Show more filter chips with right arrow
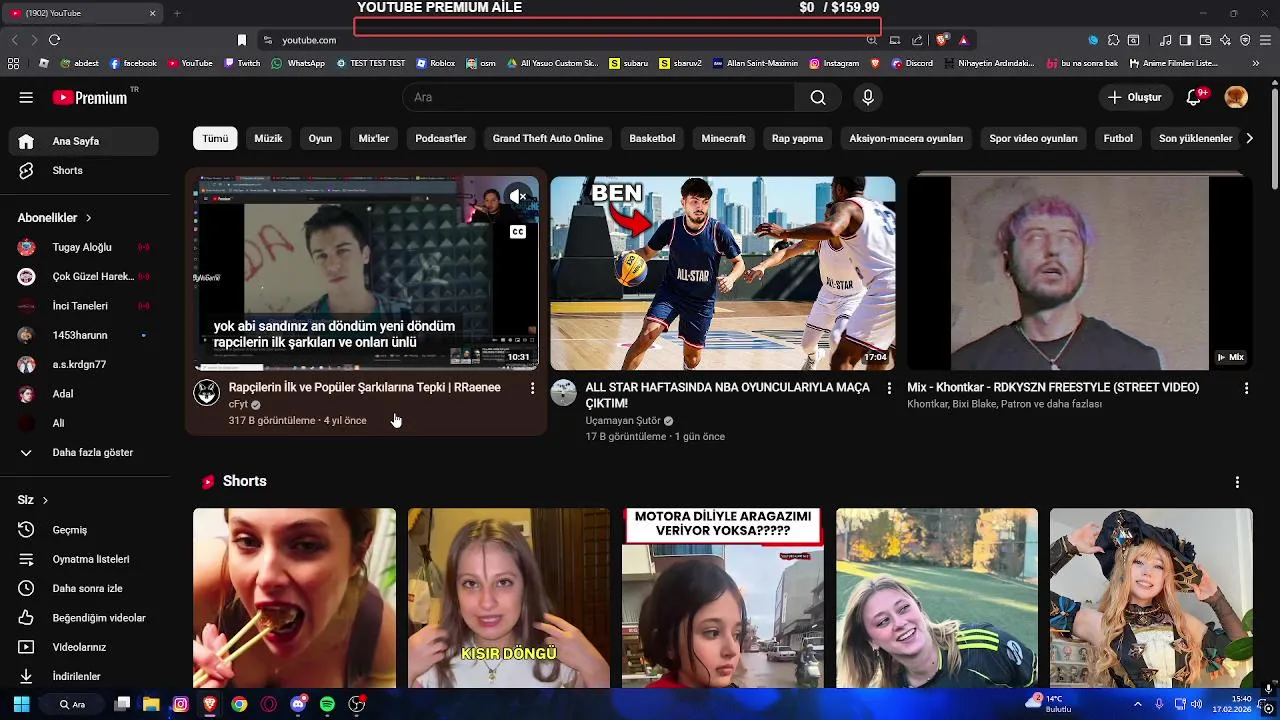The width and height of the screenshot is (1280, 720). (x=1249, y=139)
